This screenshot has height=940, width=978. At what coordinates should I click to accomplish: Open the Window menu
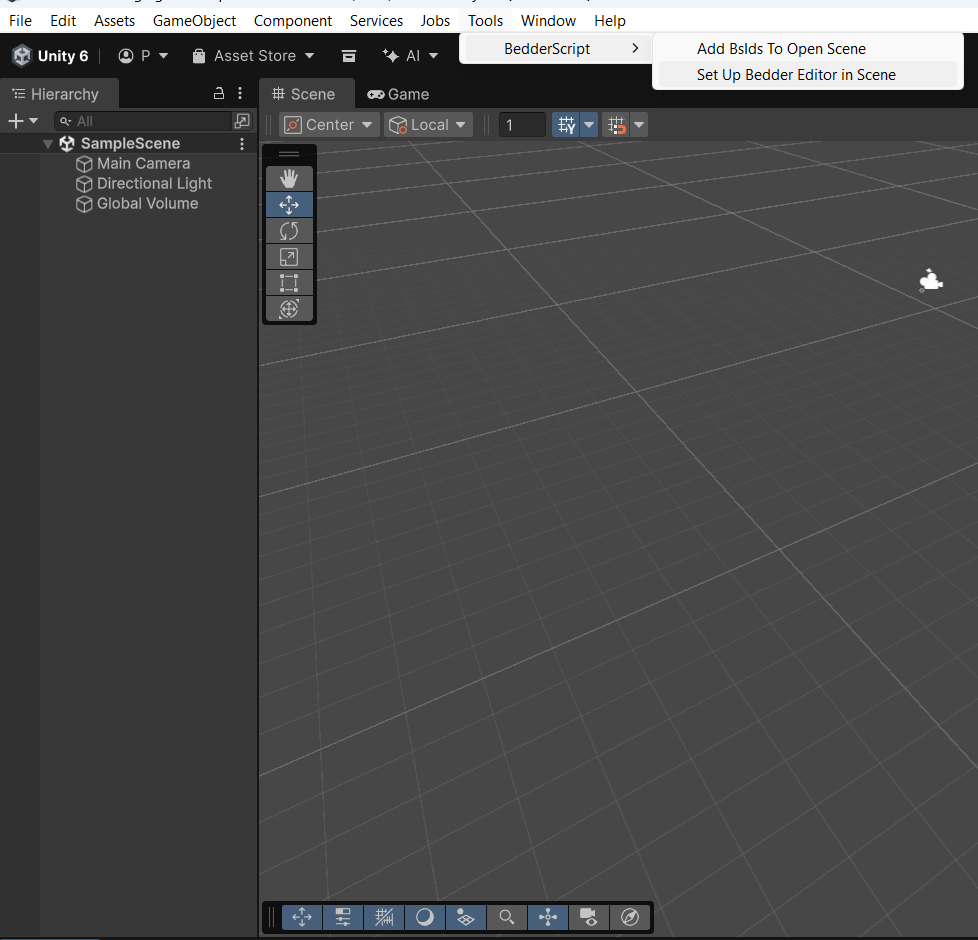pos(548,21)
